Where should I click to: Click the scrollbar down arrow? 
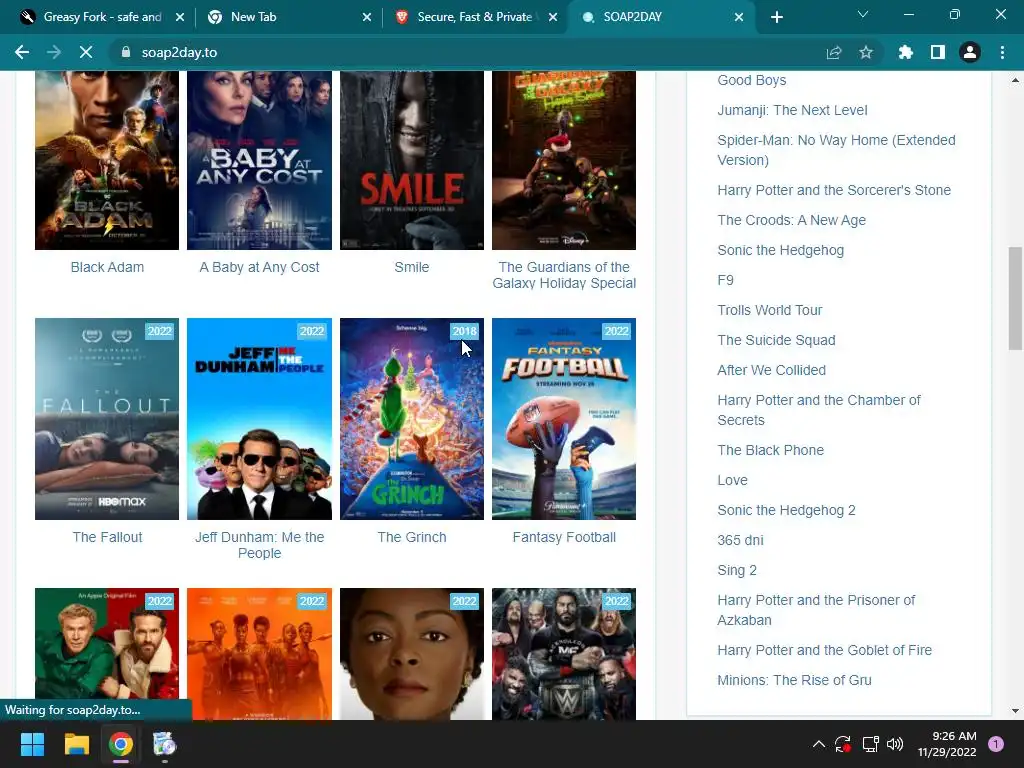(x=1015, y=711)
